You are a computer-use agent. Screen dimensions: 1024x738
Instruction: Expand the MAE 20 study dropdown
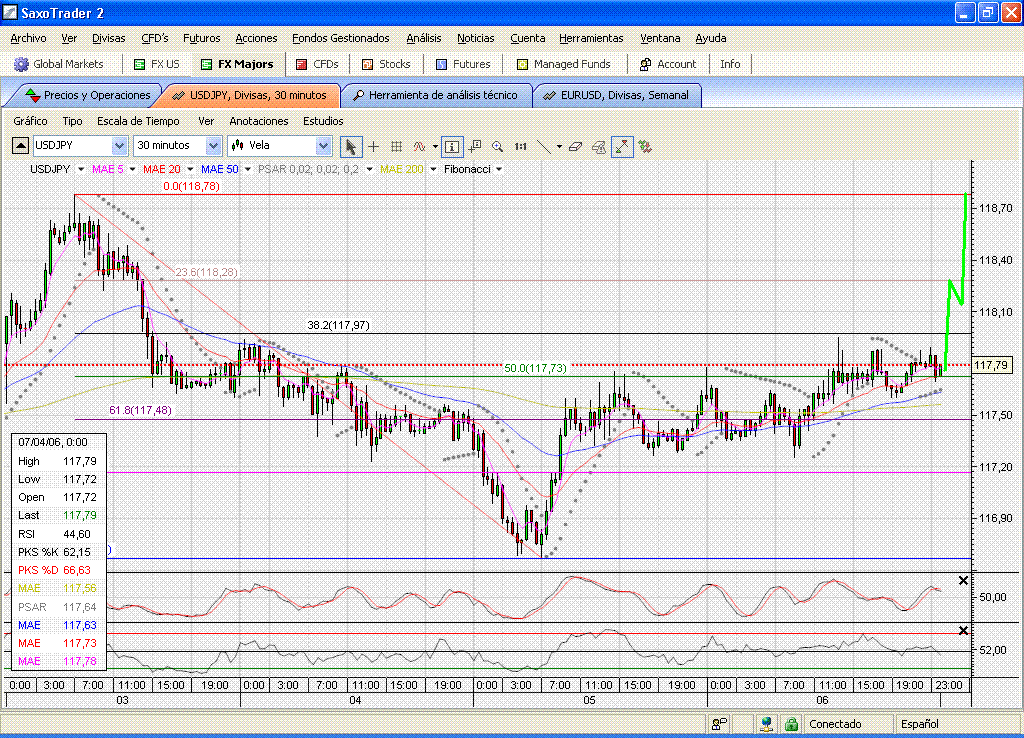point(190,169)
